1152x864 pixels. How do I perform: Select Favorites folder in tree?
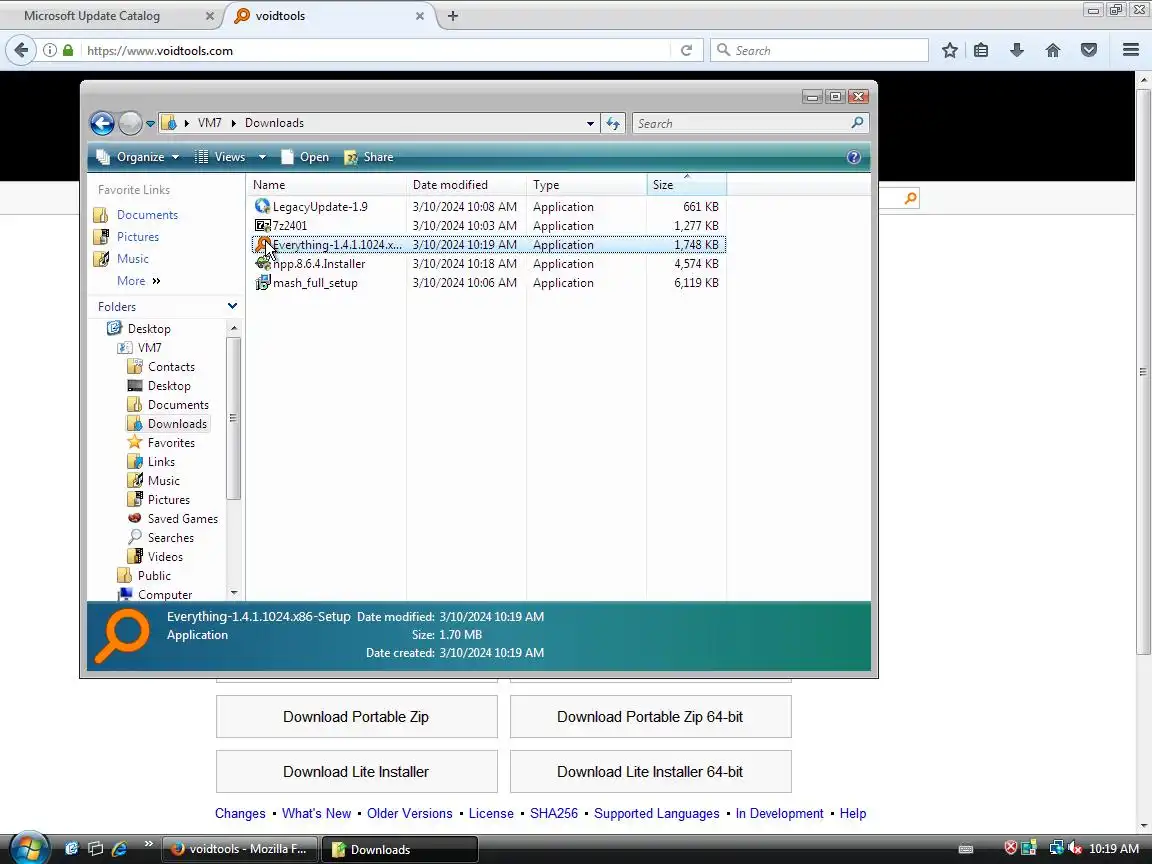coord(171,443)
